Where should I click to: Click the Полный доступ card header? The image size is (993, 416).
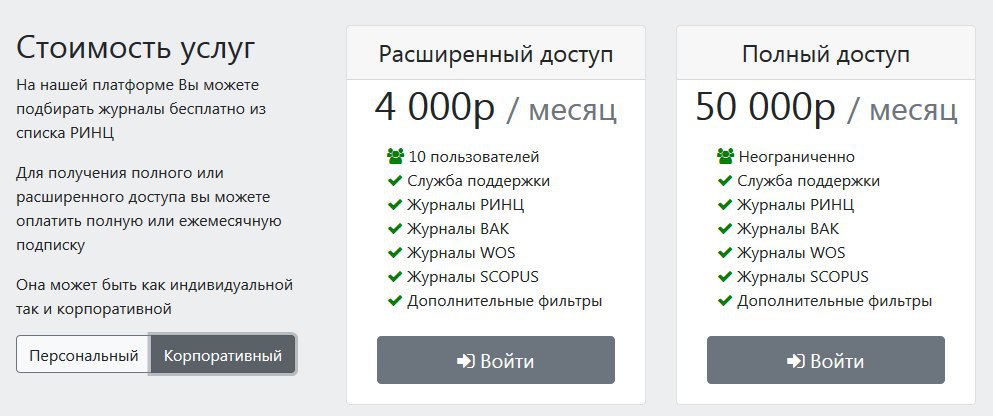tap(825, 54)
